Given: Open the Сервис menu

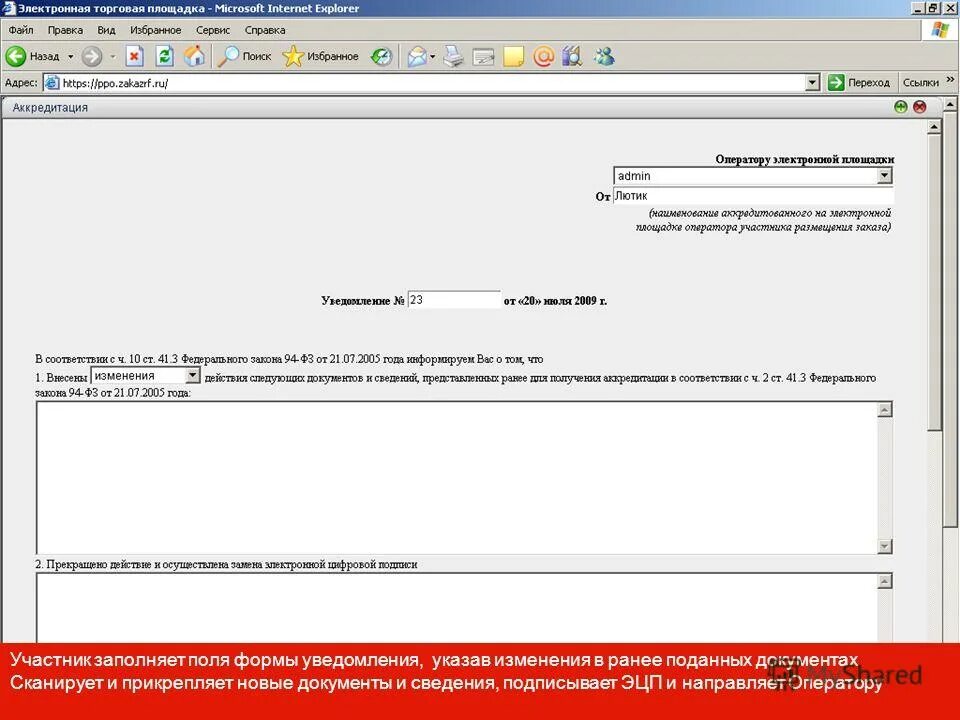Looking at the screenshot, I should [212, 30].
